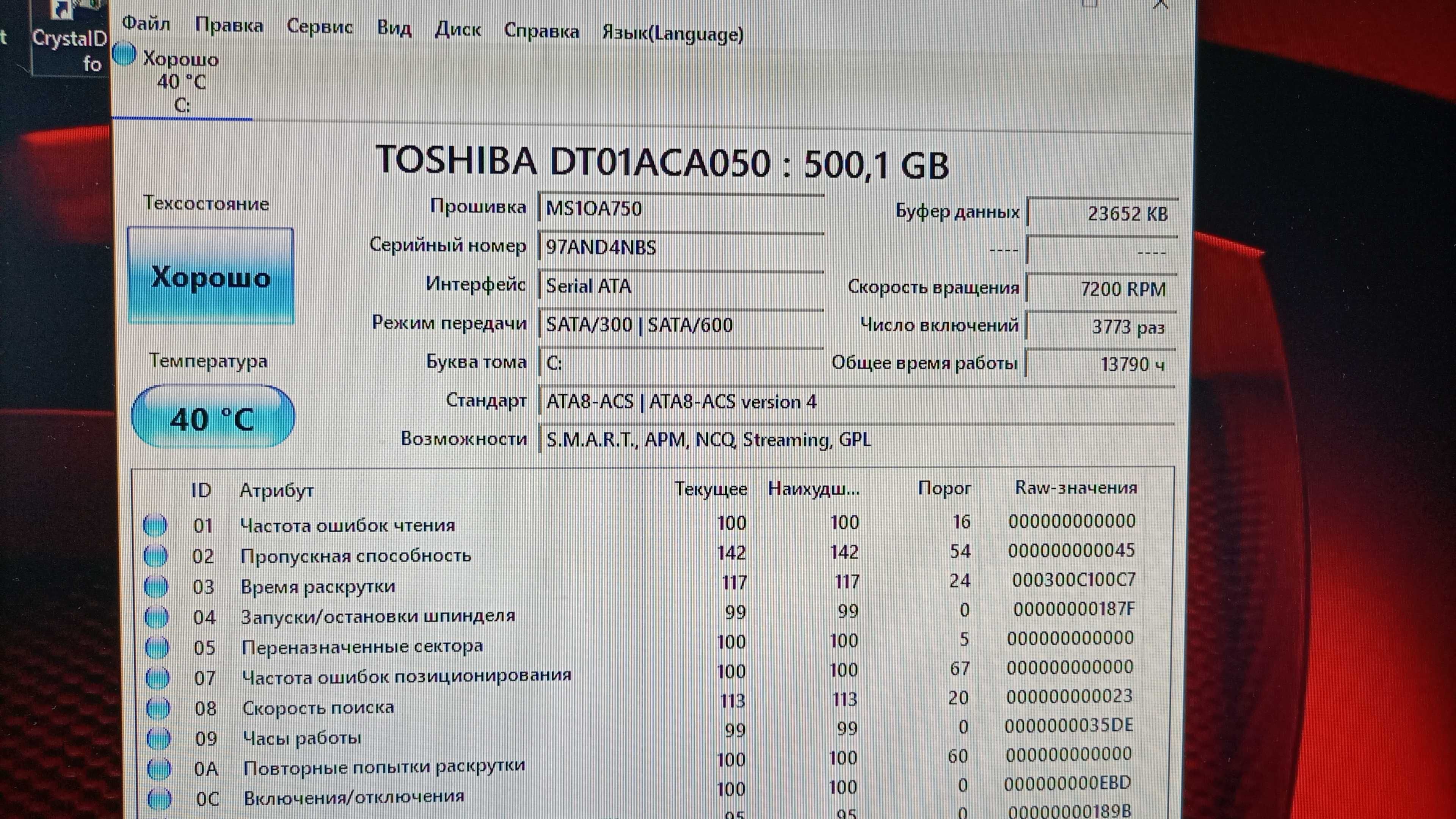Click status icon for attribute 03
1456x819 pixels.
click(156, 586)
